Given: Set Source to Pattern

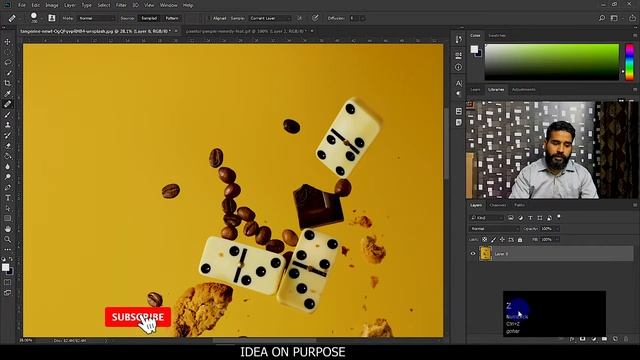Looking at the screenshot, I should tap(171, 18).
